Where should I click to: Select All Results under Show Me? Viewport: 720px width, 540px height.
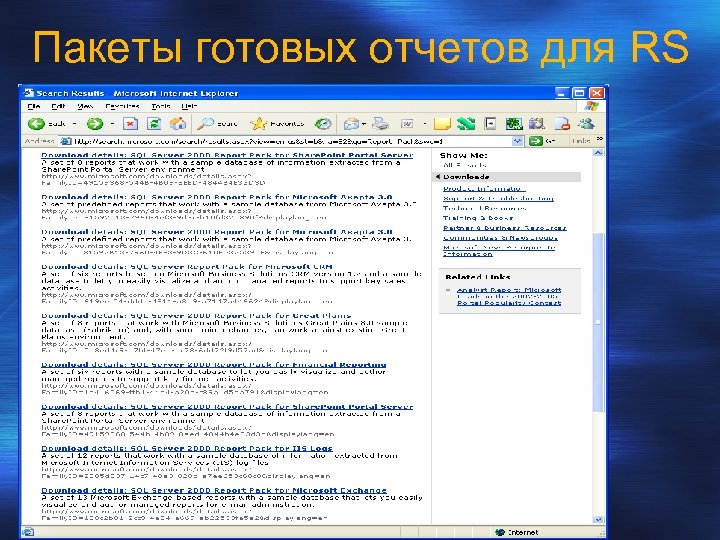click(464, 165)
